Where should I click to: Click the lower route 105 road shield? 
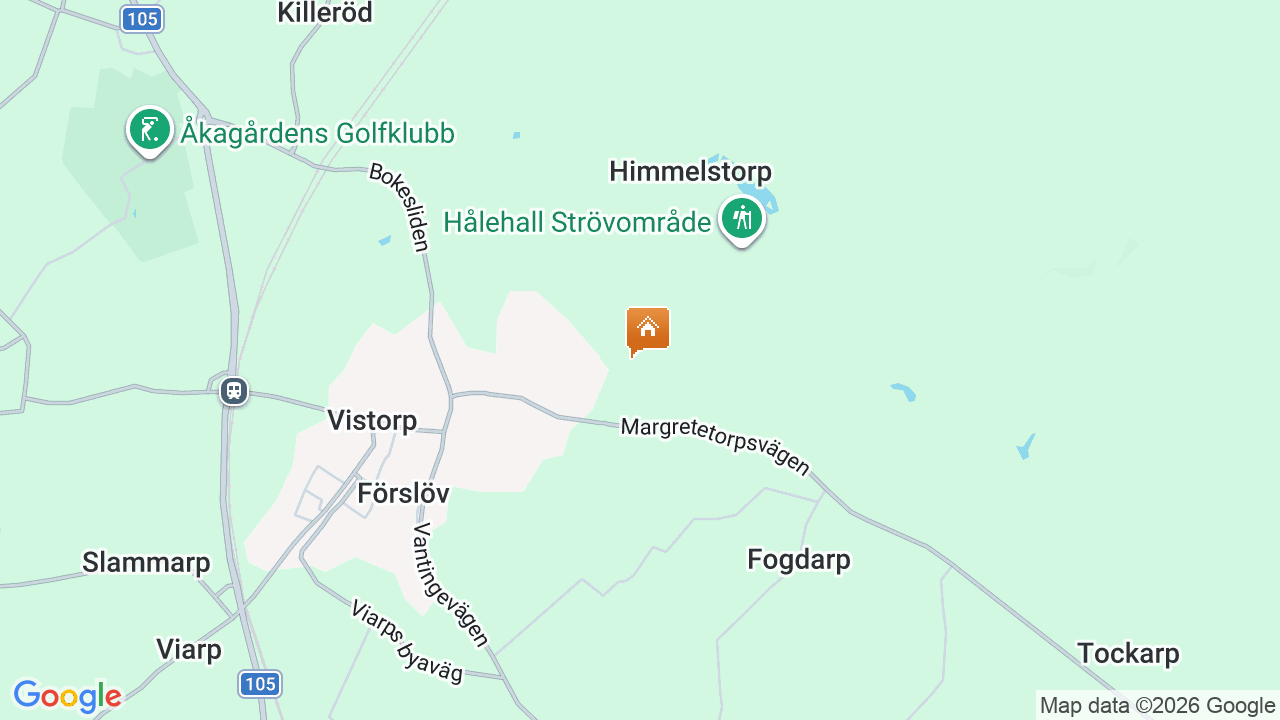pyautogui.click(x=260, y=684)
